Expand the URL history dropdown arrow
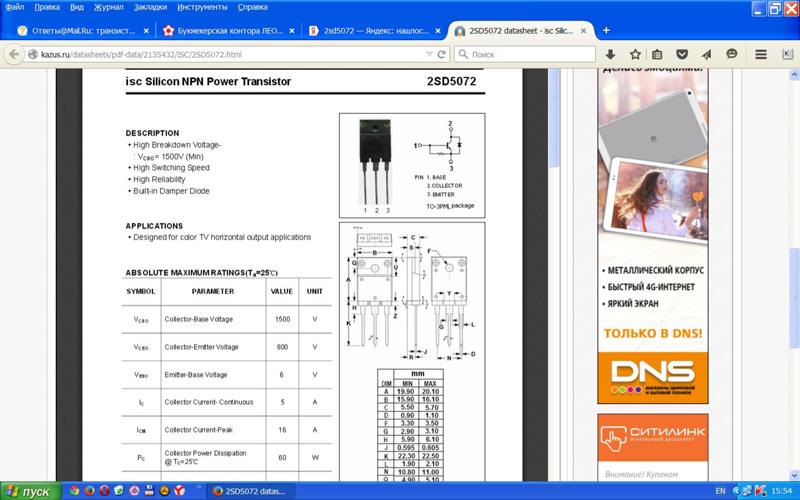The height and width of the screenshot is (500, 800). [428, 54]
